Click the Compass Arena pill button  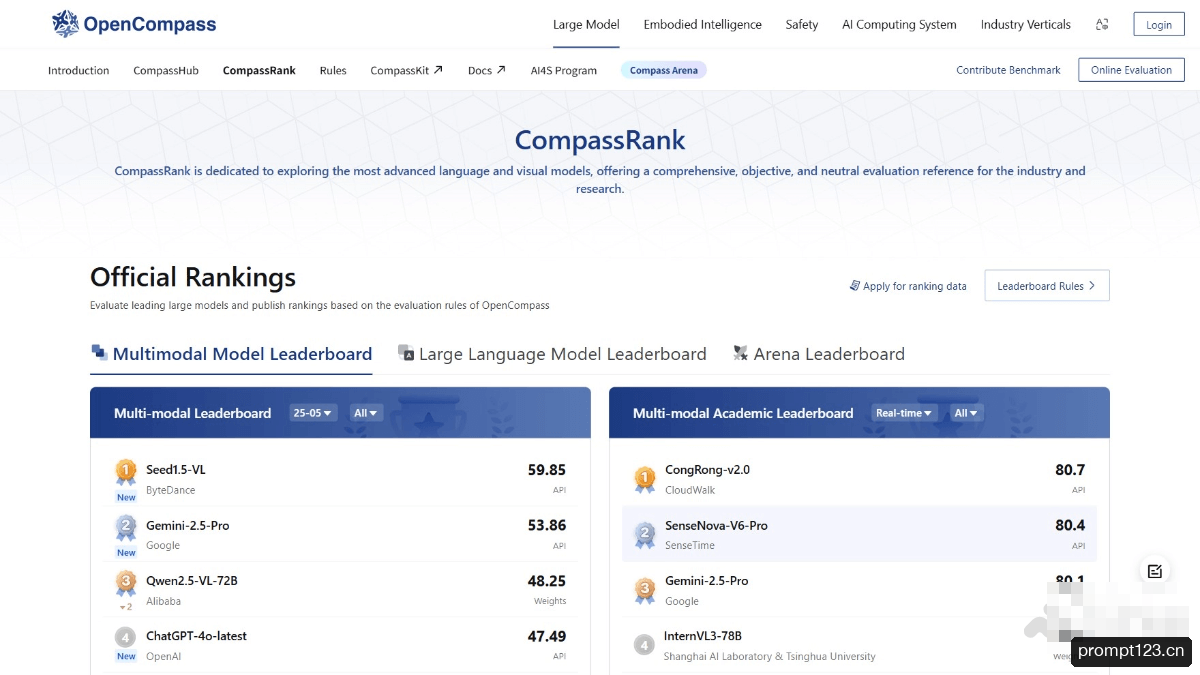point(664,70)
